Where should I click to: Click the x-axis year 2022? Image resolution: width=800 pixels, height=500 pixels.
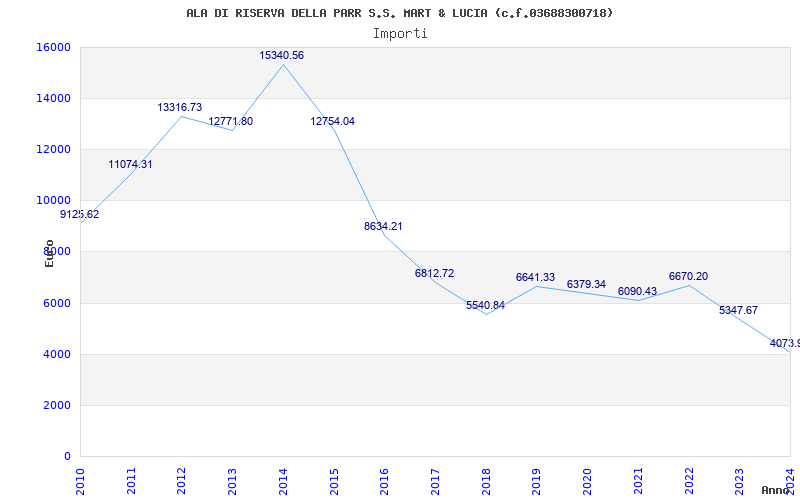688,481
